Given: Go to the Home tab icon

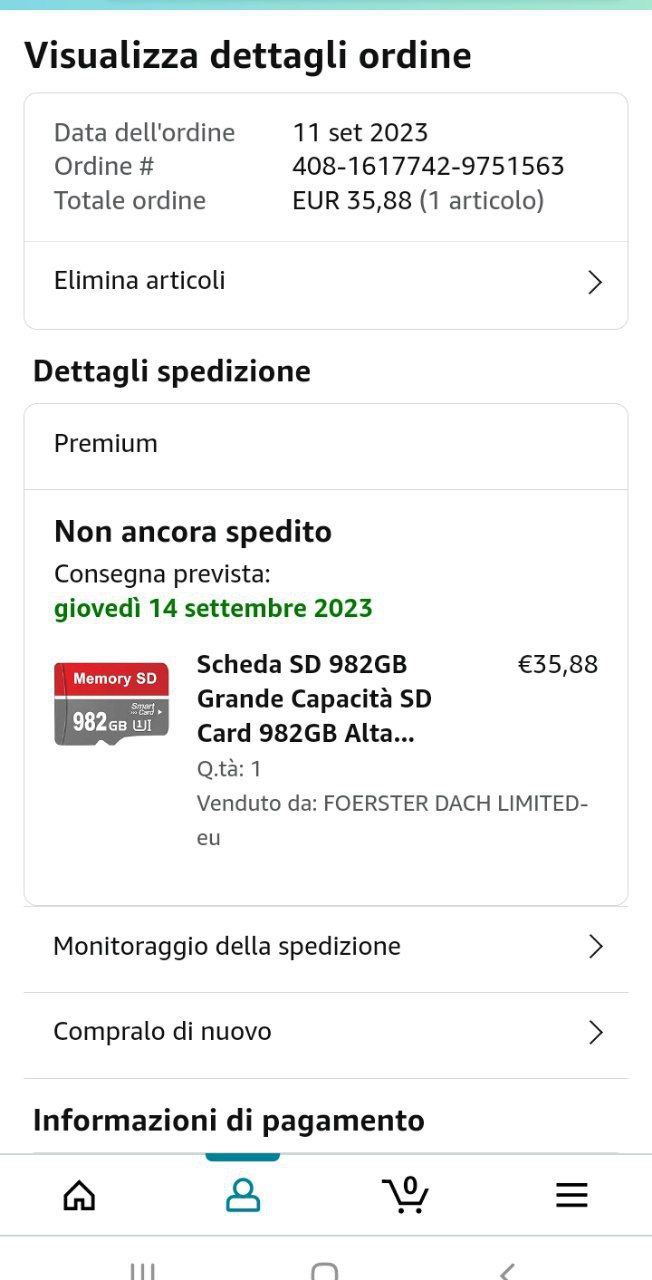Looking at the screenshot, I should point(79,1195).
